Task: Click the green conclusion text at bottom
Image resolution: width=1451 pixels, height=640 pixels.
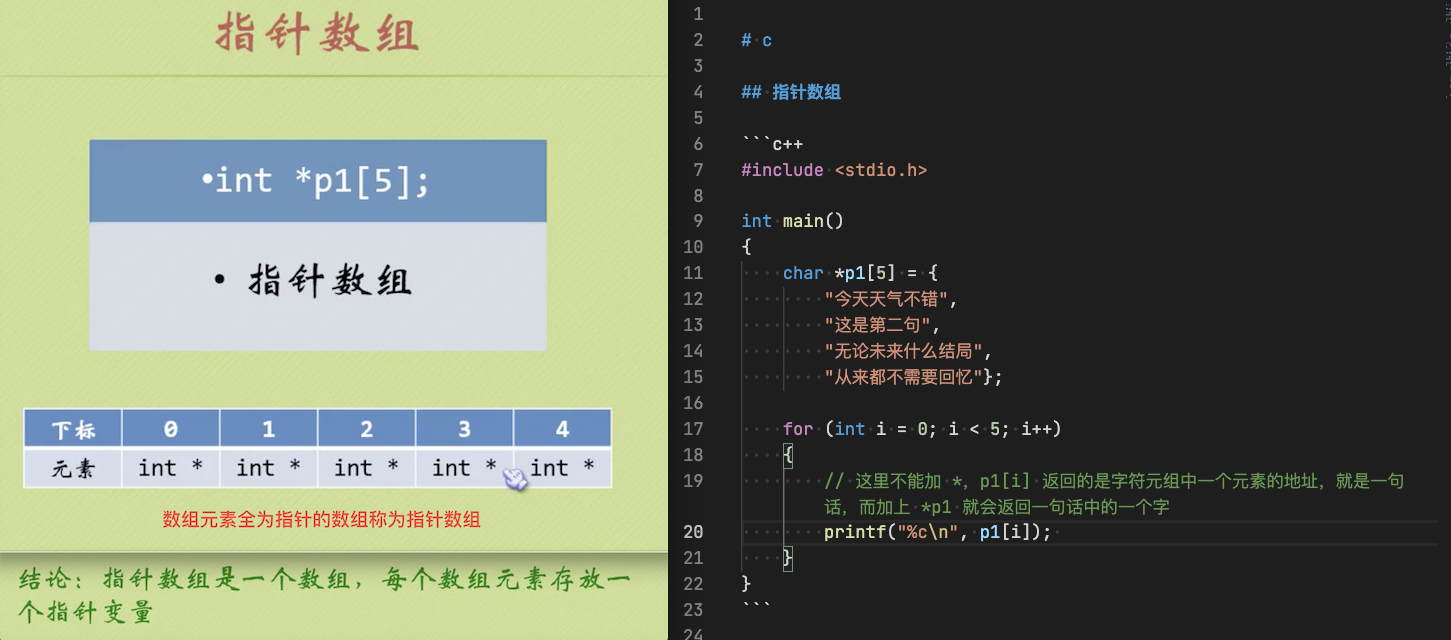Action: (325, 596)
